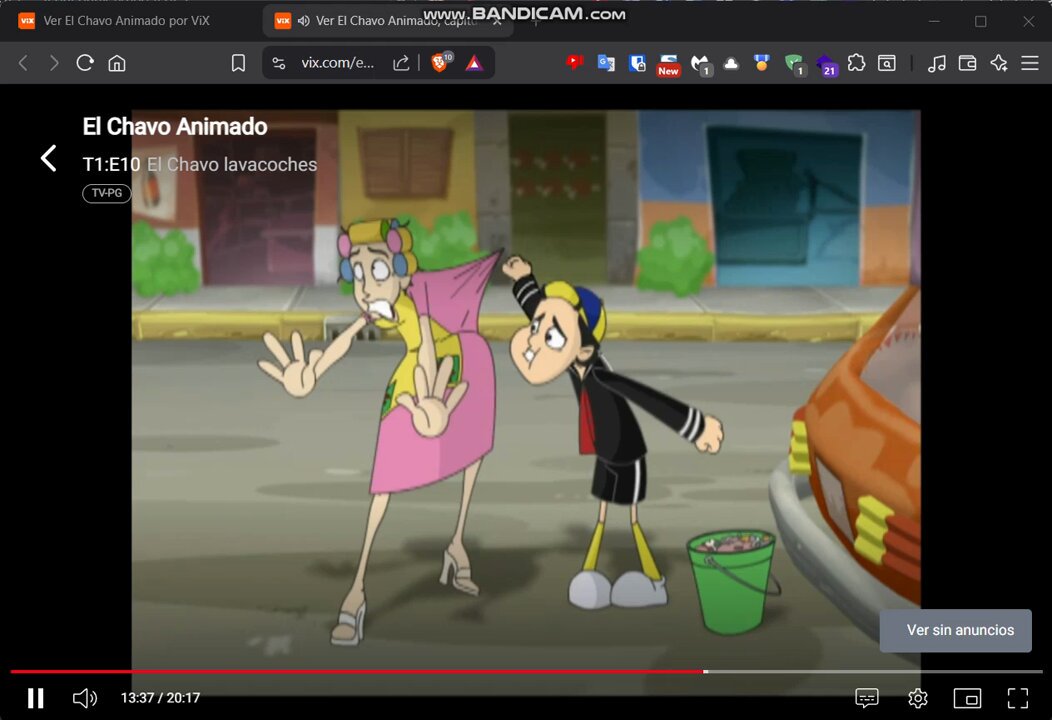This screenshot has height=720, width=1052.
Task: Open Brave Rewards triangle icon
Action: pyautogui.click(x=474, y=63)
